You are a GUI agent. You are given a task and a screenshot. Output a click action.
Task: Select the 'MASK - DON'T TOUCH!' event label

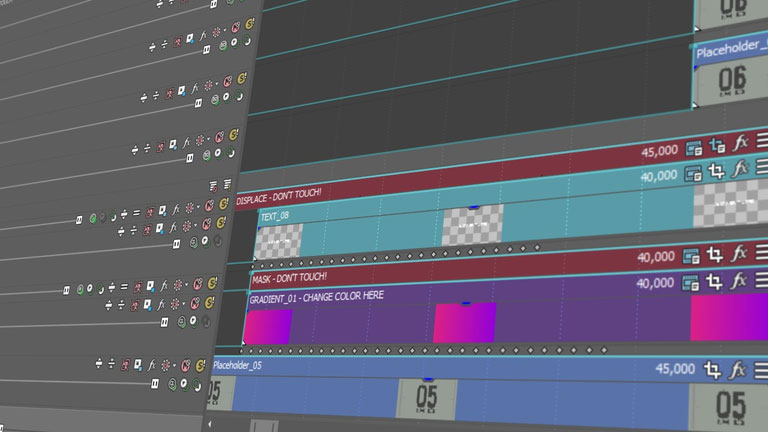pyautogui.click(x=289, y=278)
